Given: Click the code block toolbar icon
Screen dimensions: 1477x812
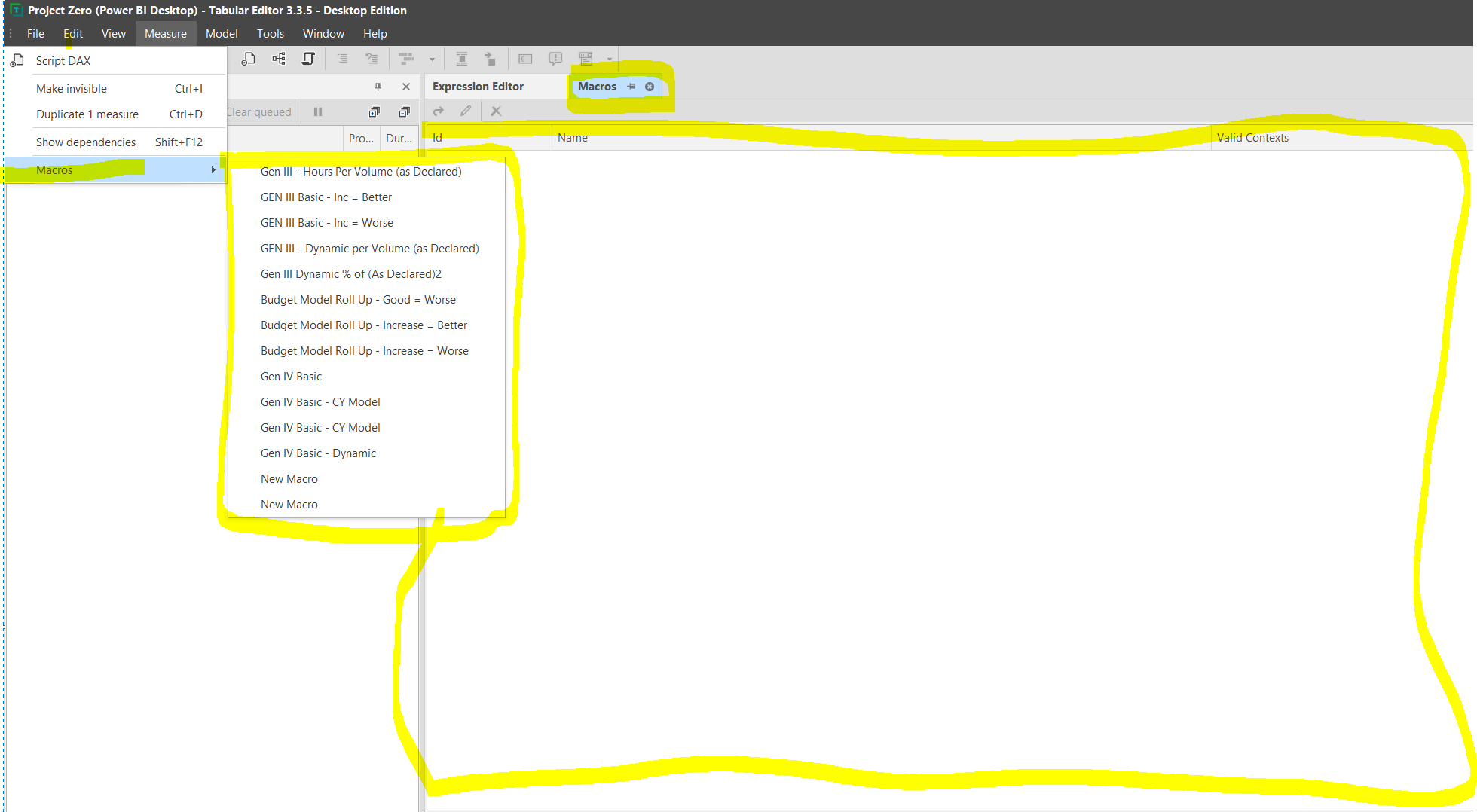Looking at the screenshot, I should pyautogui.click(x=525, y=59).
